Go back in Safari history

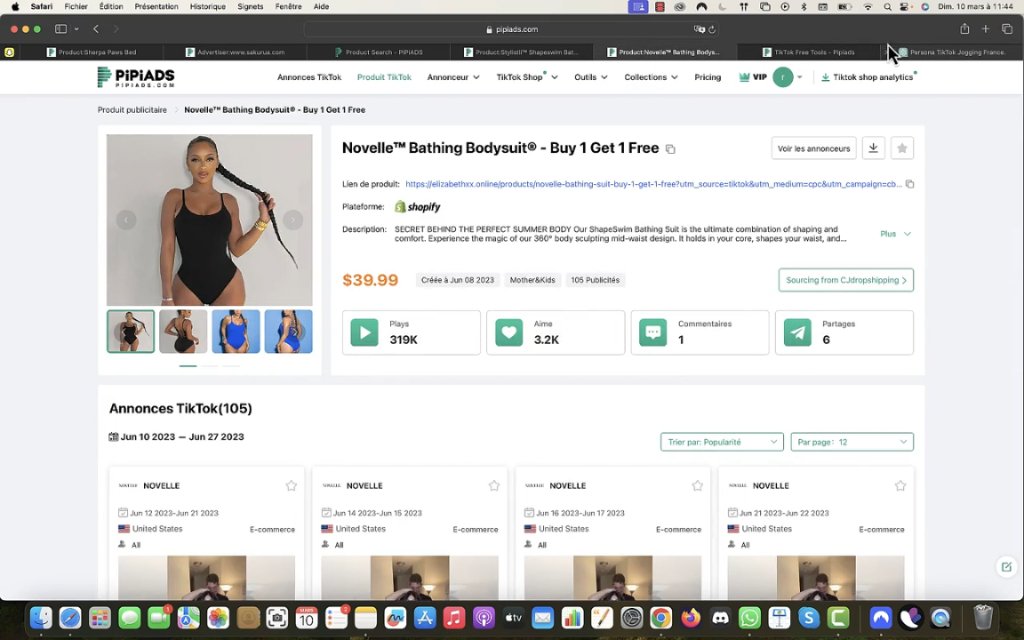click(96, 29)
